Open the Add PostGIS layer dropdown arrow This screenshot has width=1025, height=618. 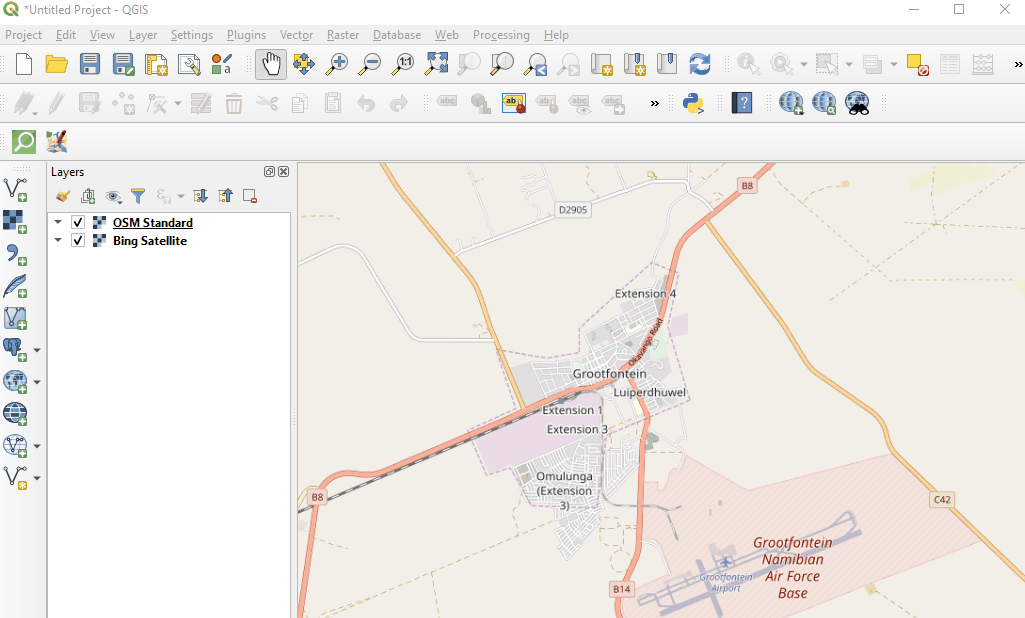pyautogui.click(x=37, y=351)
